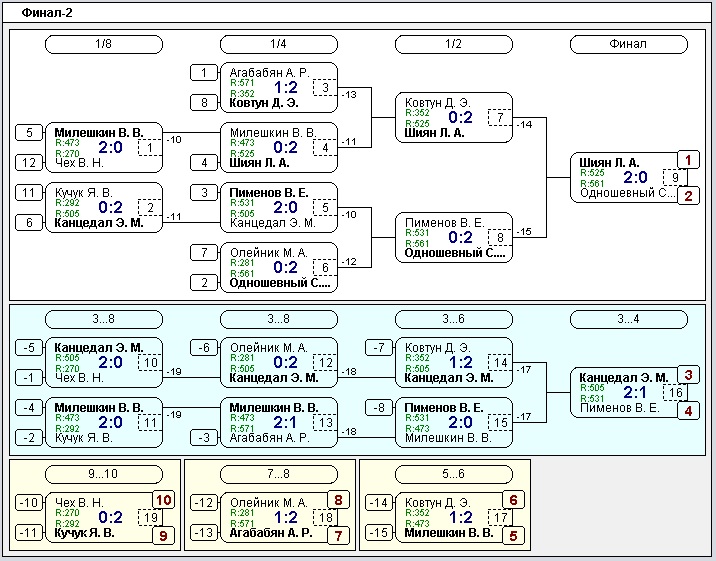716x561 pixels.
Task: Click dashed match number 14 box
Action: pyautogui.click(x=500, y=362)
